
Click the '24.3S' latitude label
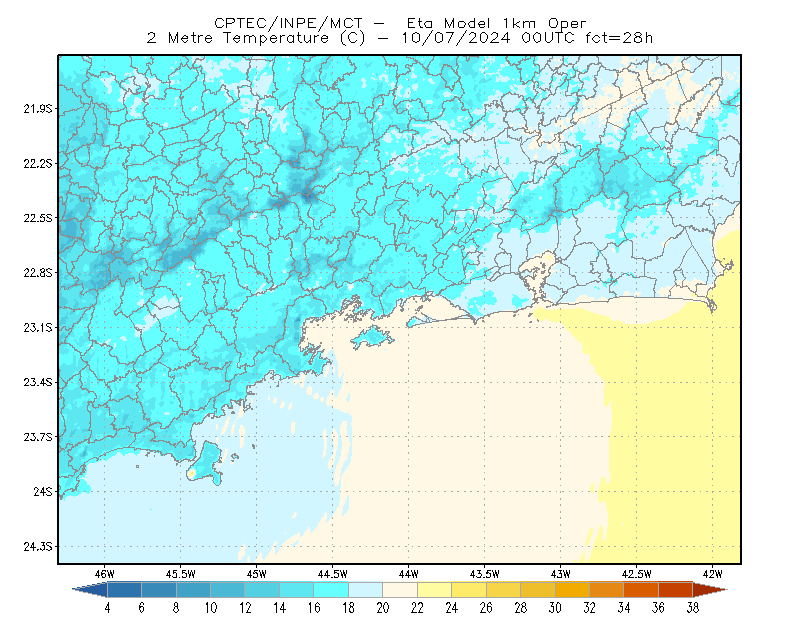tap(38, 547)
